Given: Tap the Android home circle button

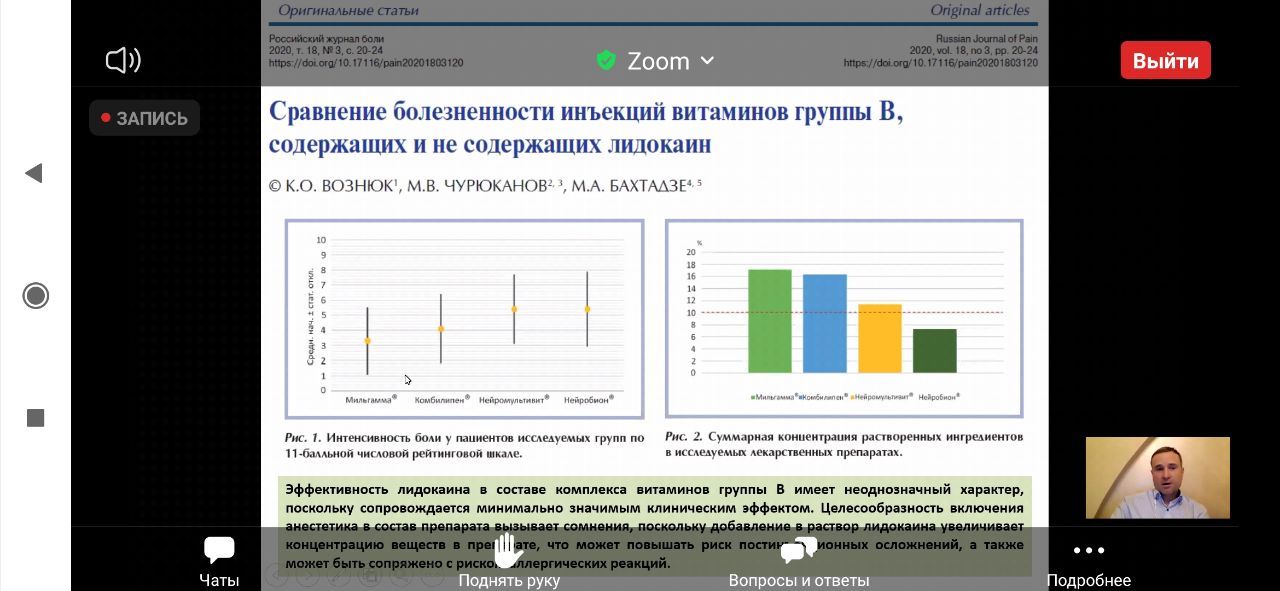Looking at the screenshot, I should [36, 296].
